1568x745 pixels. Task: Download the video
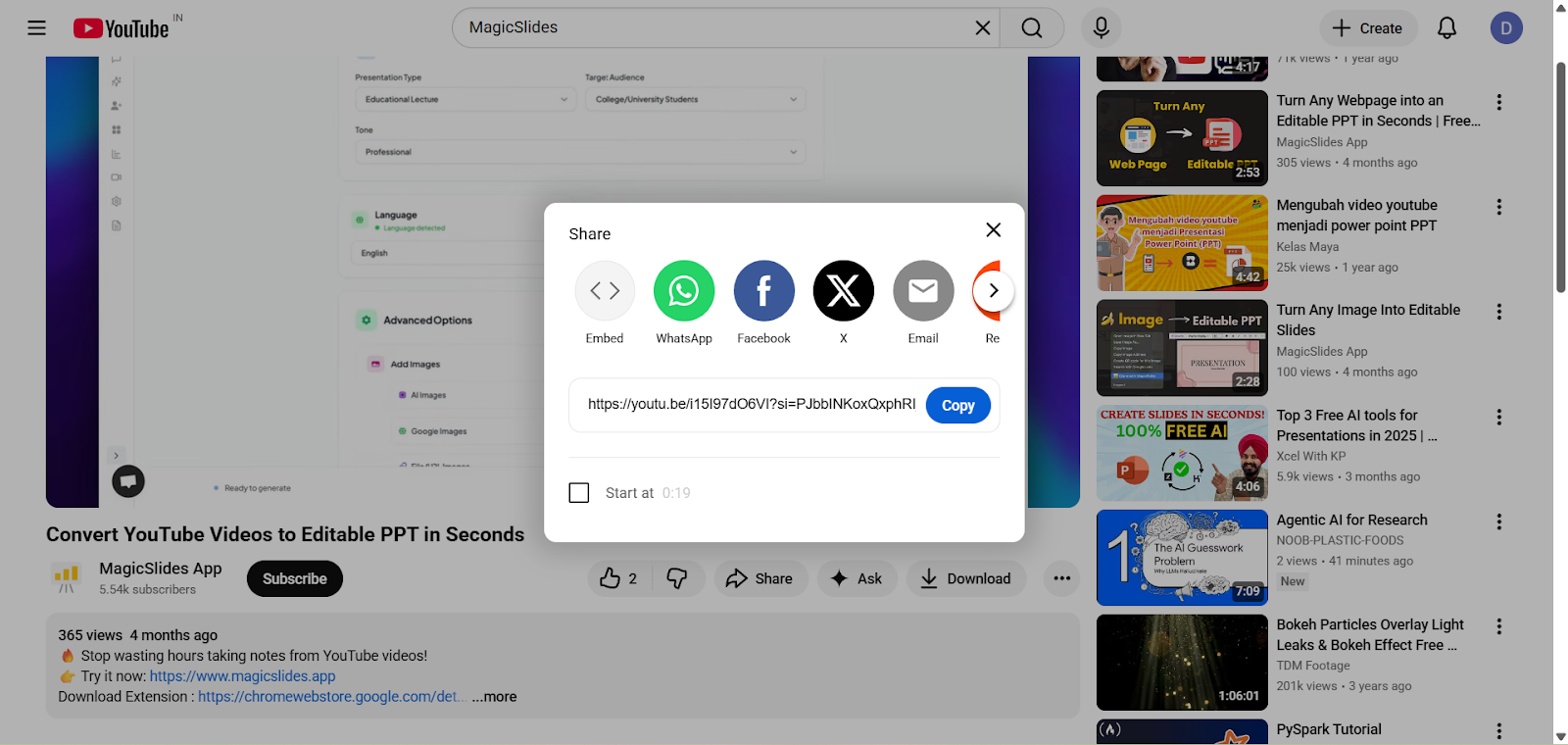[965, 578]
